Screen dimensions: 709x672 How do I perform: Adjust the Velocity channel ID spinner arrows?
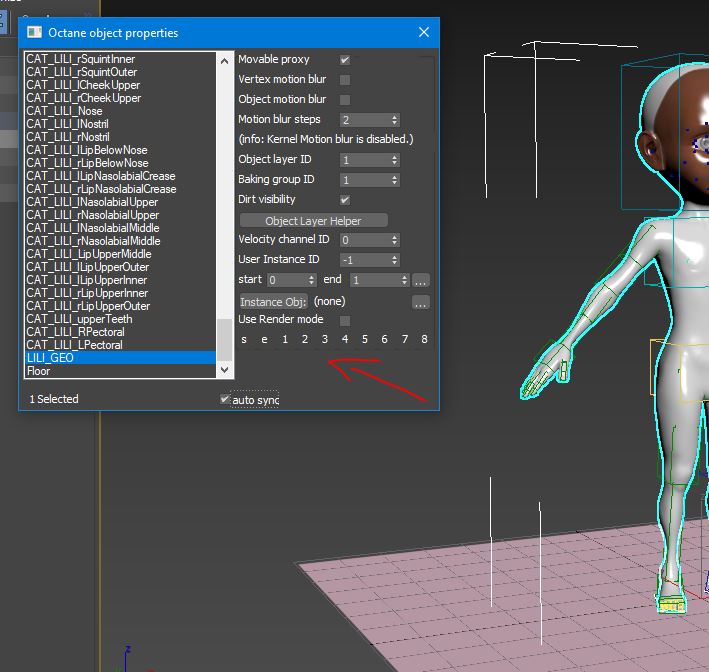pyautogui.click(x=394, y=240)
